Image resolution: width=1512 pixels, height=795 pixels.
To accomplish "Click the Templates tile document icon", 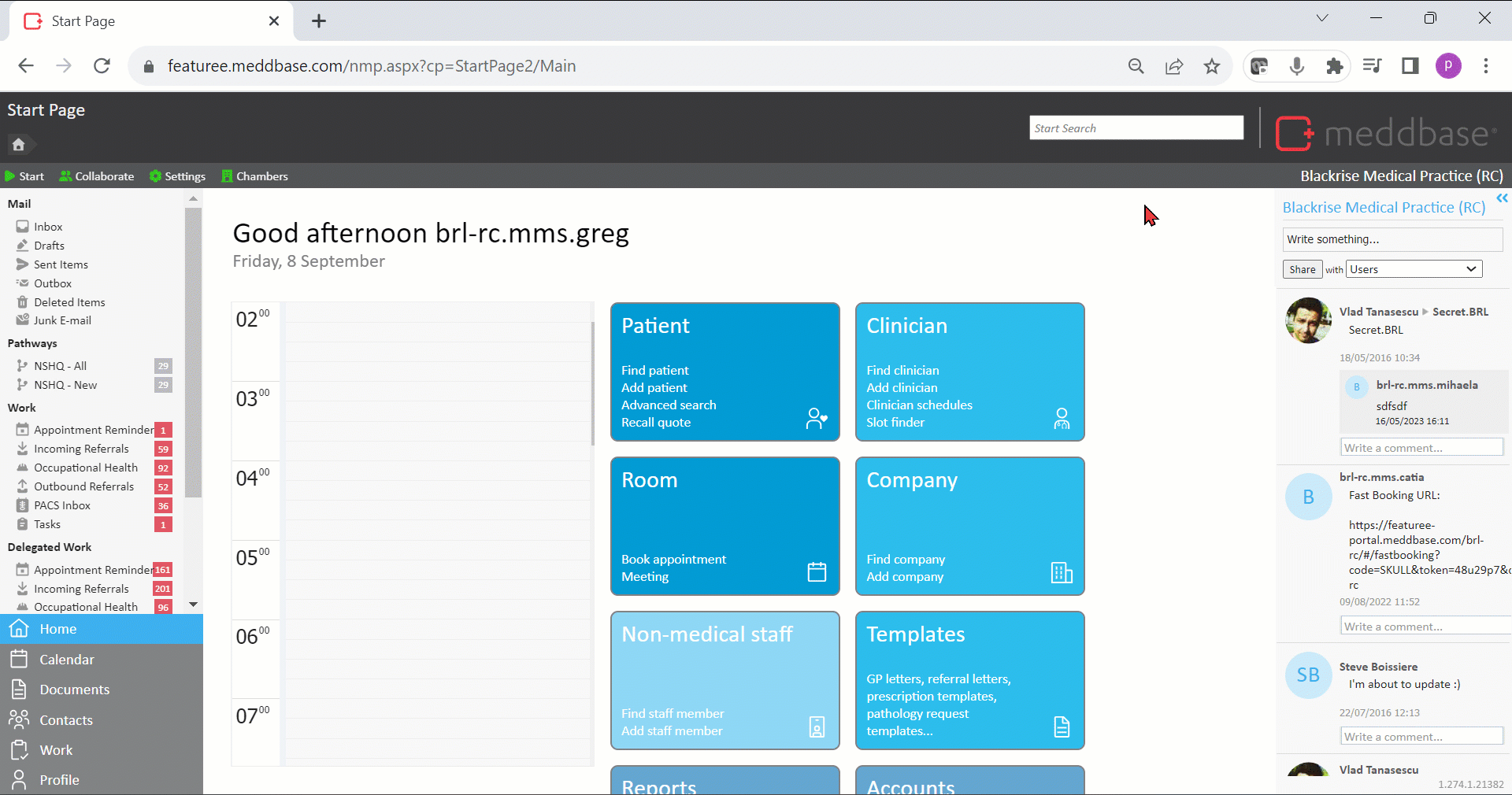I will (1062, 727).
